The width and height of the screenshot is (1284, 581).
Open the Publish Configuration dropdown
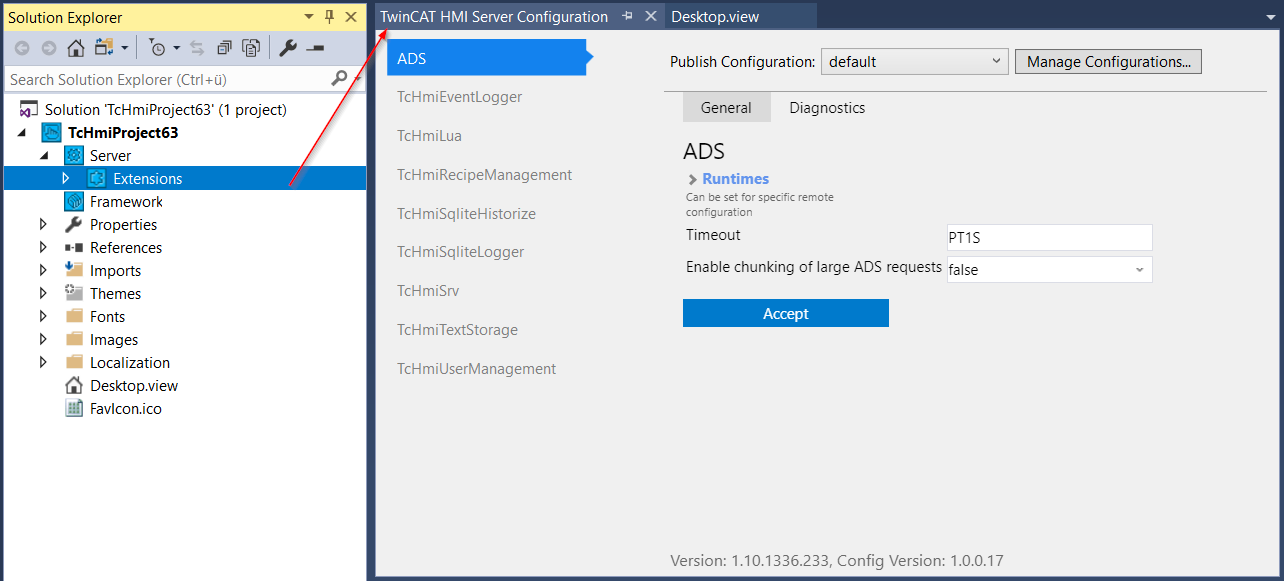(914, 61)
